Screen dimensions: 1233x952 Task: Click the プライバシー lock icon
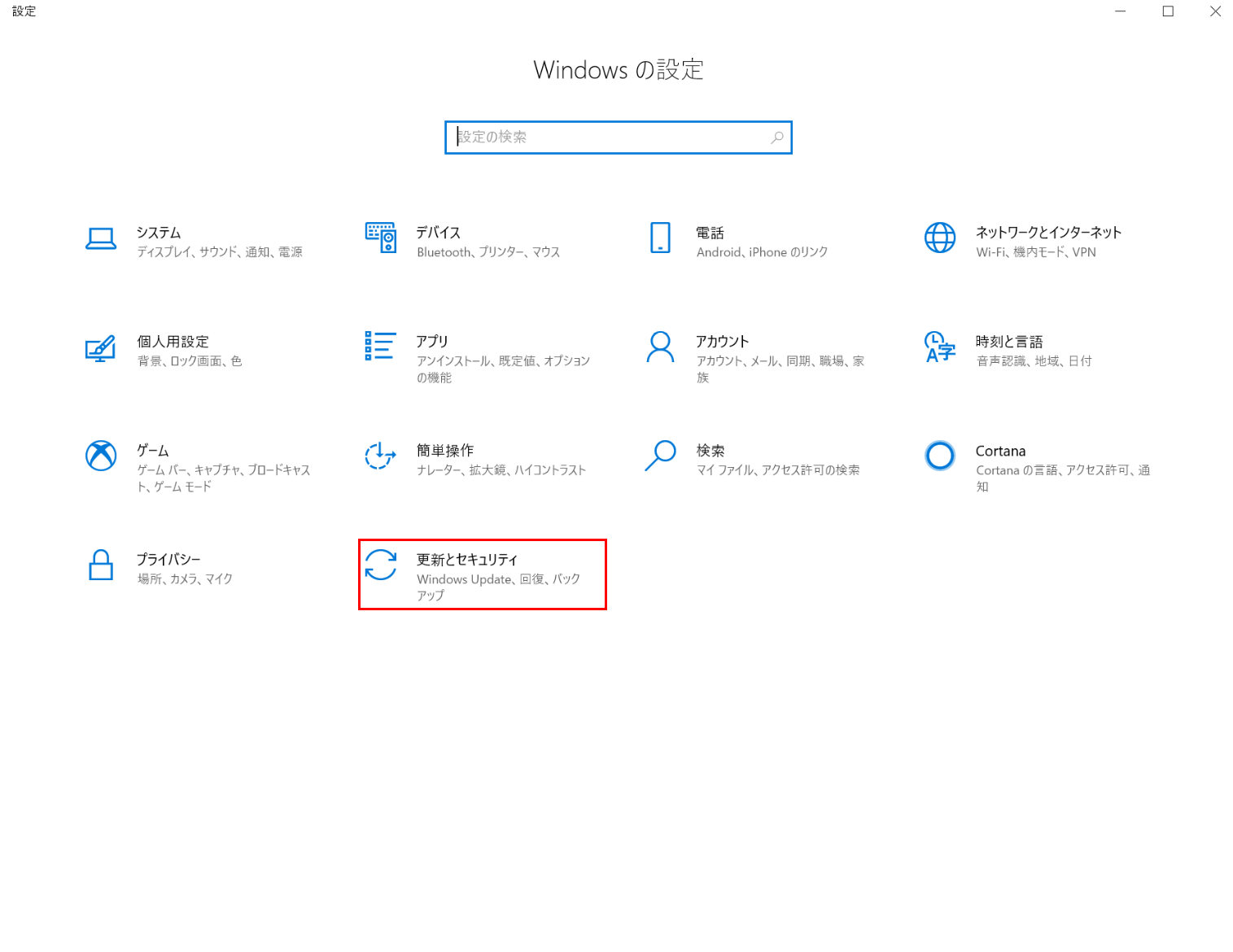coord(101,565)
